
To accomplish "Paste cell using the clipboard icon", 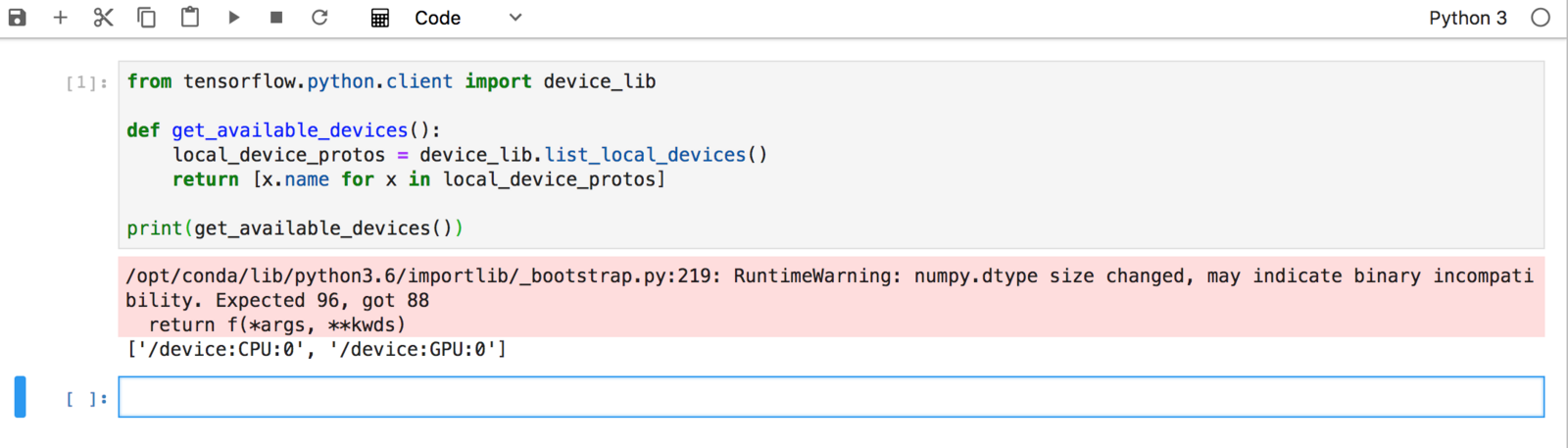I will (190, 18).
